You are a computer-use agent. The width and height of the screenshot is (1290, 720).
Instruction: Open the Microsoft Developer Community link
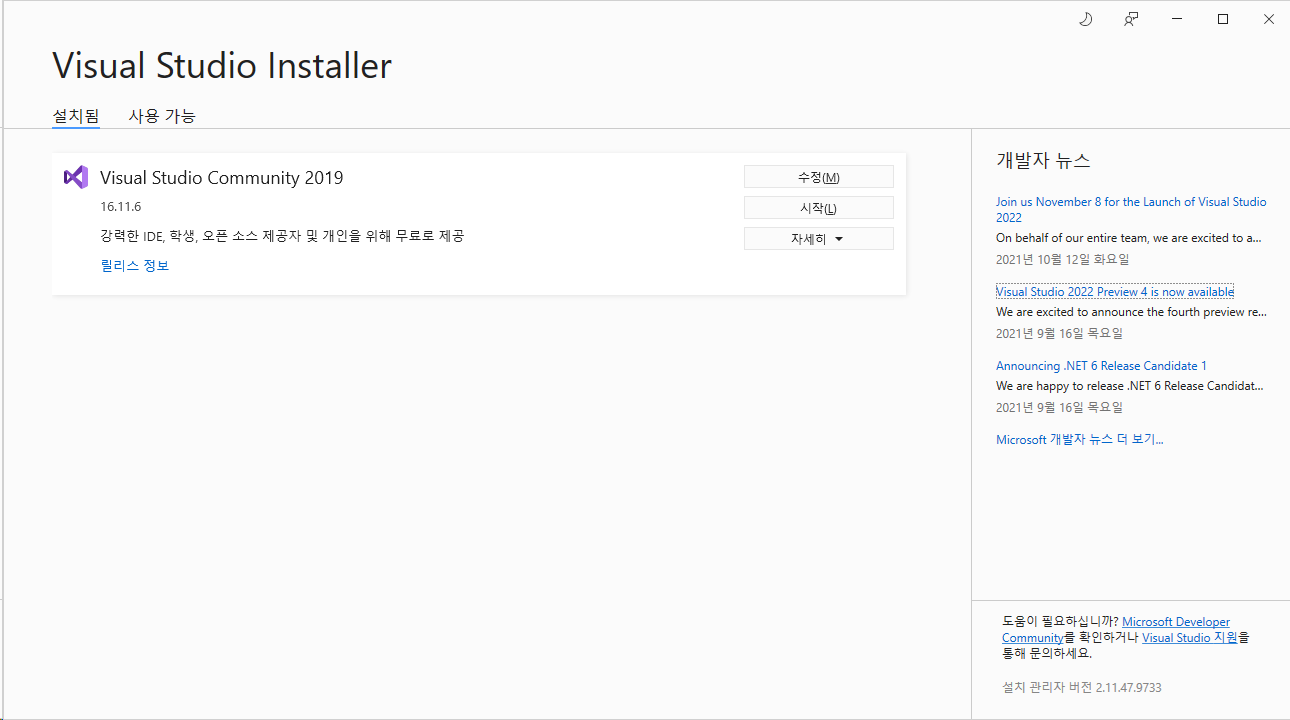tap(1116, 630)
